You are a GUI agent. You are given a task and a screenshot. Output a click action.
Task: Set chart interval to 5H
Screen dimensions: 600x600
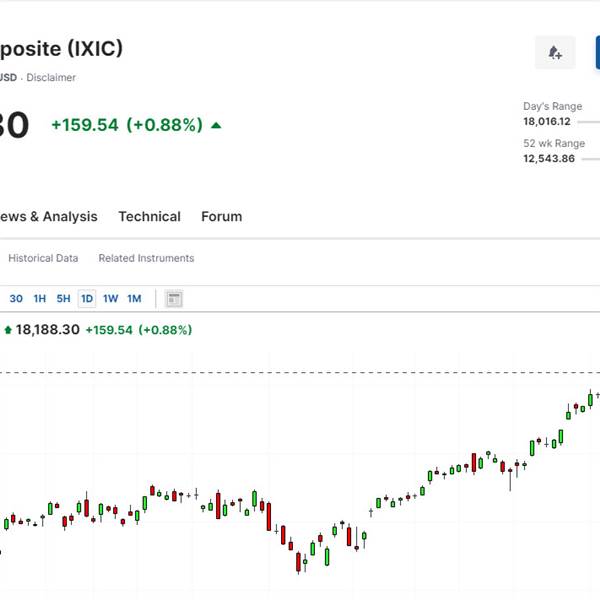click(63, 298)
